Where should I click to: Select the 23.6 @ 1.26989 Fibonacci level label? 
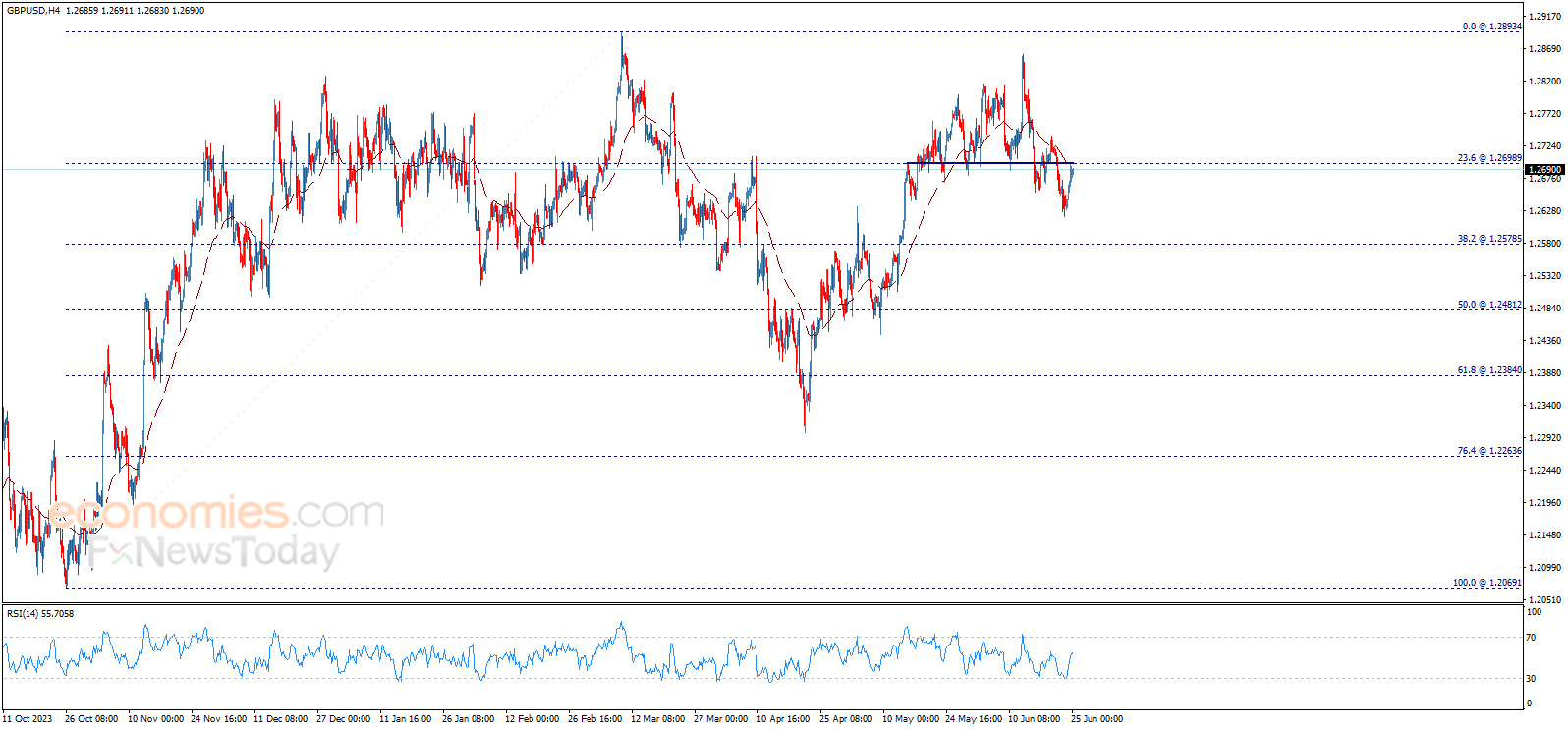pos(1489,158)
